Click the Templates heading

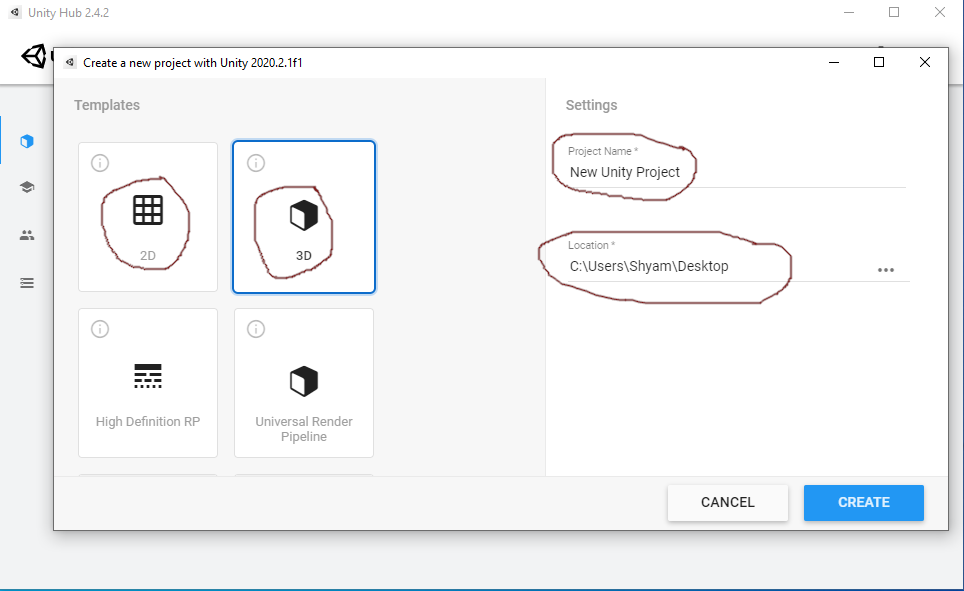coord(107,105)
